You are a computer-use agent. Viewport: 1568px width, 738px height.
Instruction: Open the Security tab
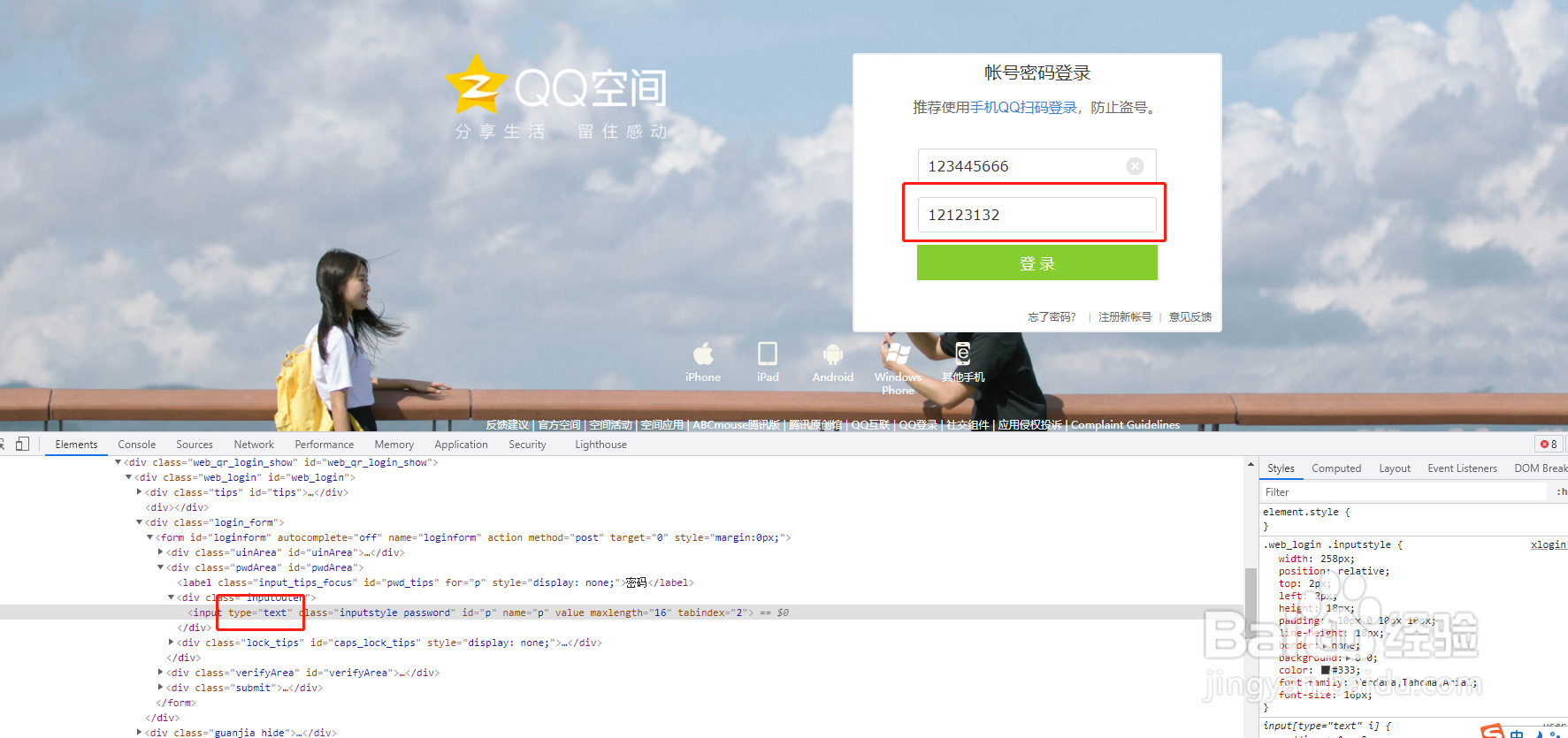[x=527, y=445]
